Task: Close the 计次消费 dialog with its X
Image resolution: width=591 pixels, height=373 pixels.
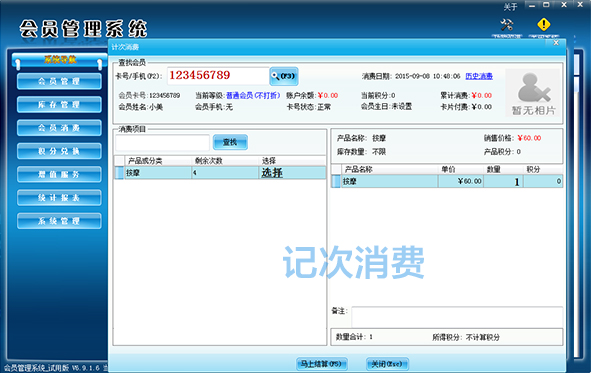Action: (x=556, y=43)
